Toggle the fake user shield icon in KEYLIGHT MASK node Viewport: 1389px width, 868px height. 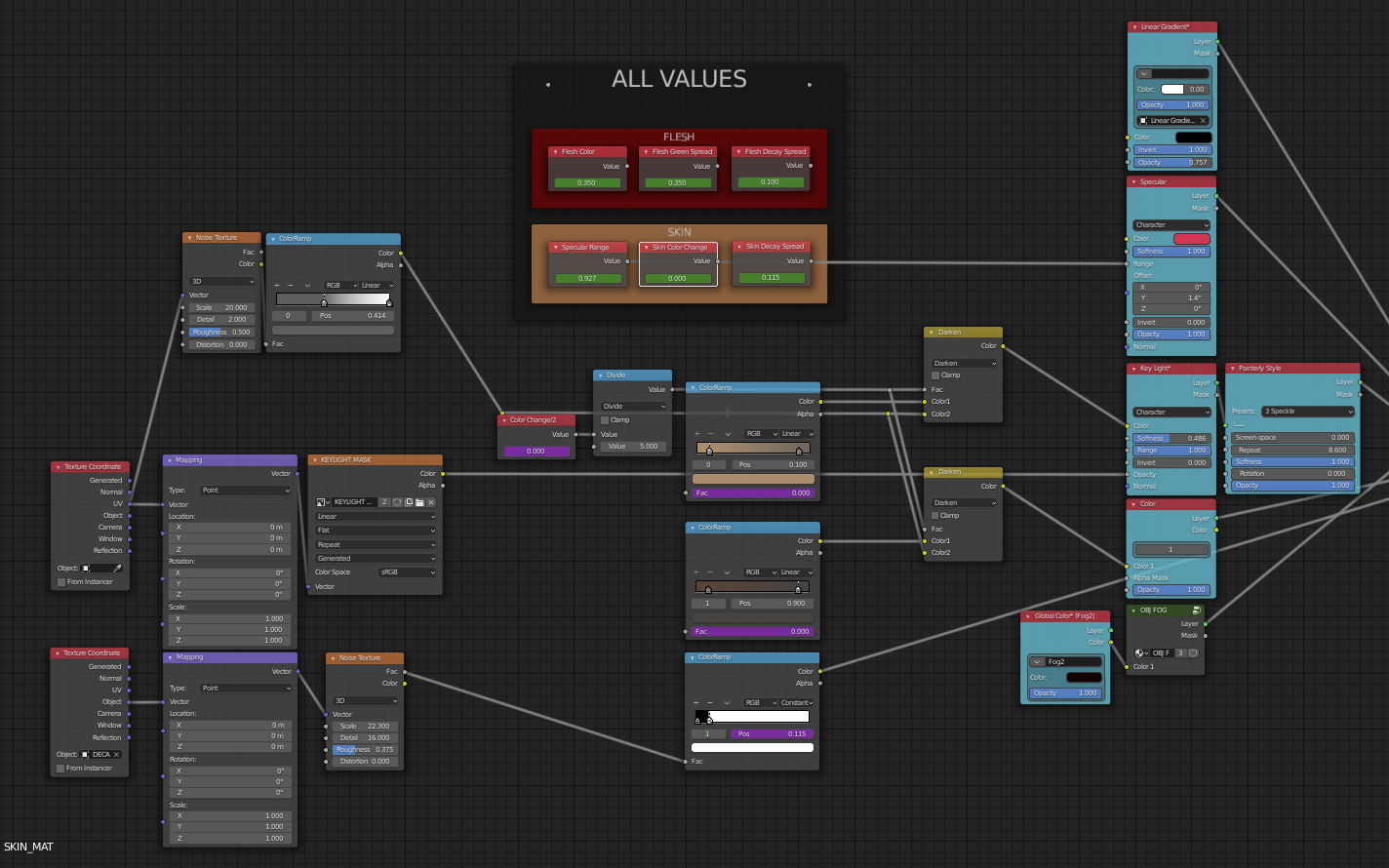tap(397, 502)
